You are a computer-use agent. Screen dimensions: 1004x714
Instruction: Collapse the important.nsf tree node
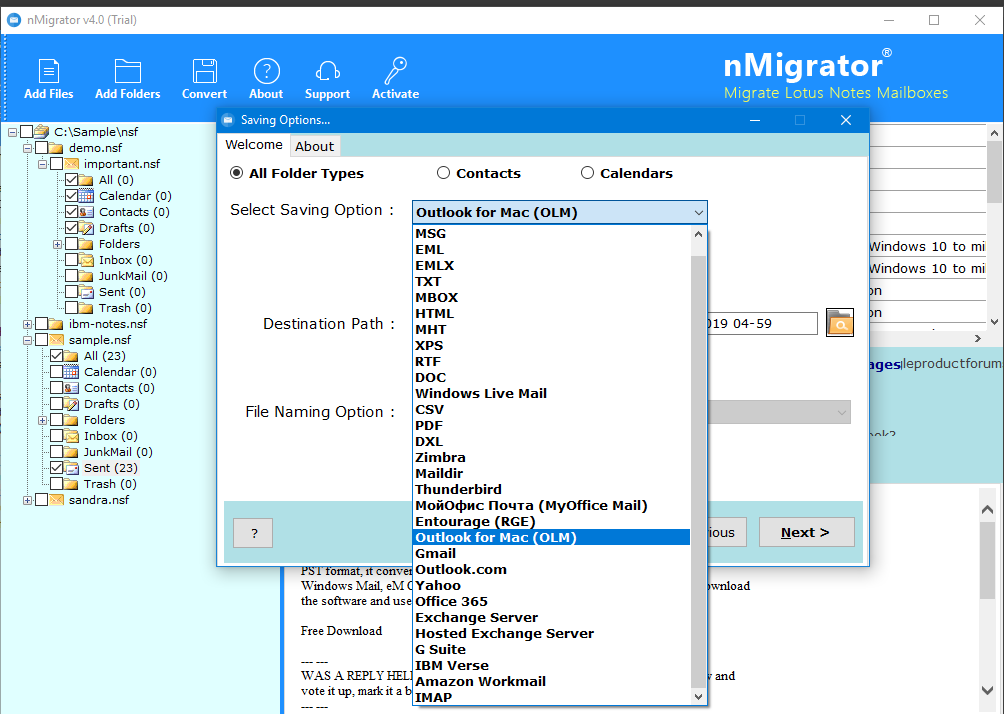coord(42,164)
